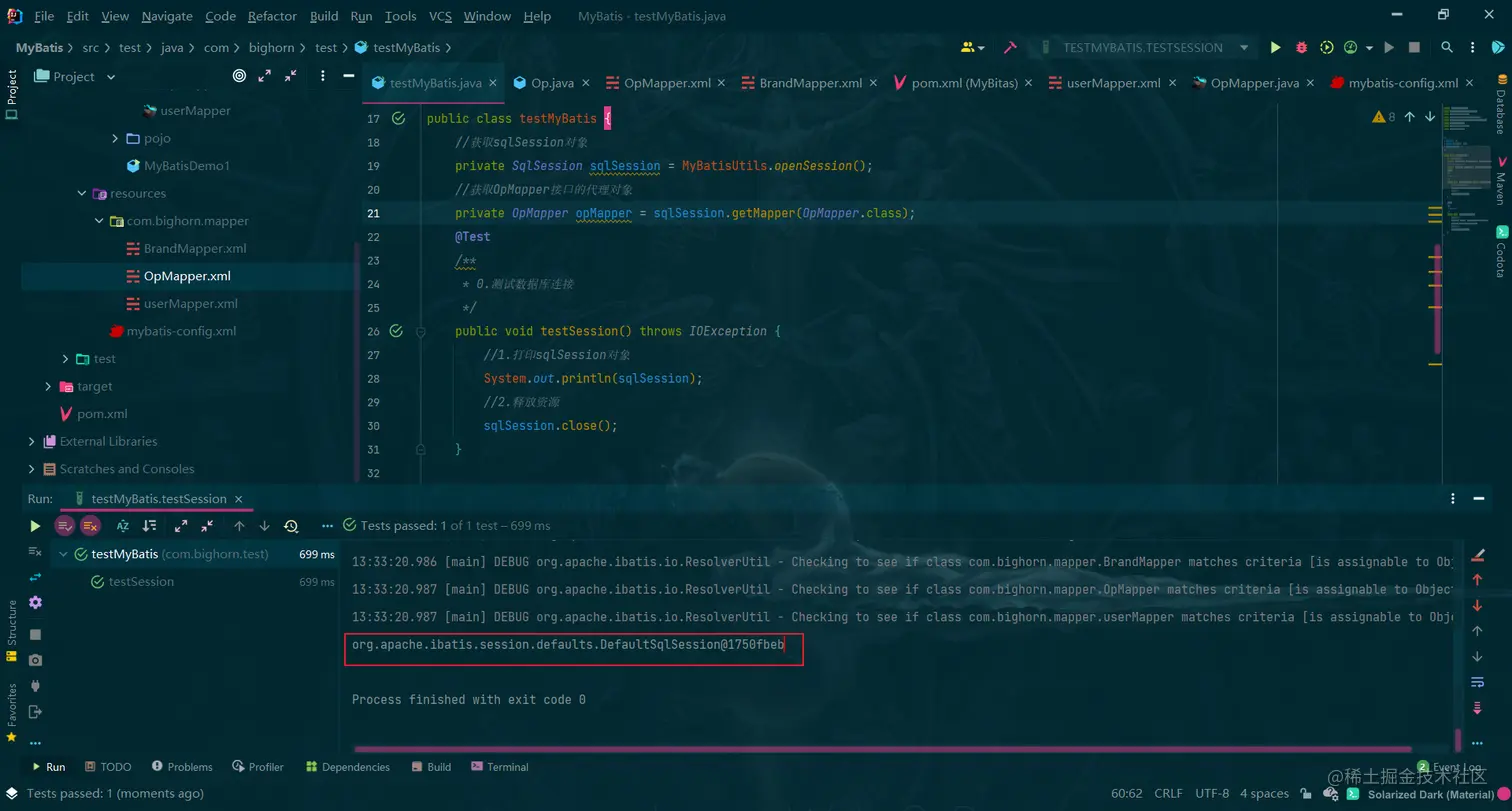Click the dump threads camera icon
This screenshot has width=1512, height=811.
(x=36, y=660)
